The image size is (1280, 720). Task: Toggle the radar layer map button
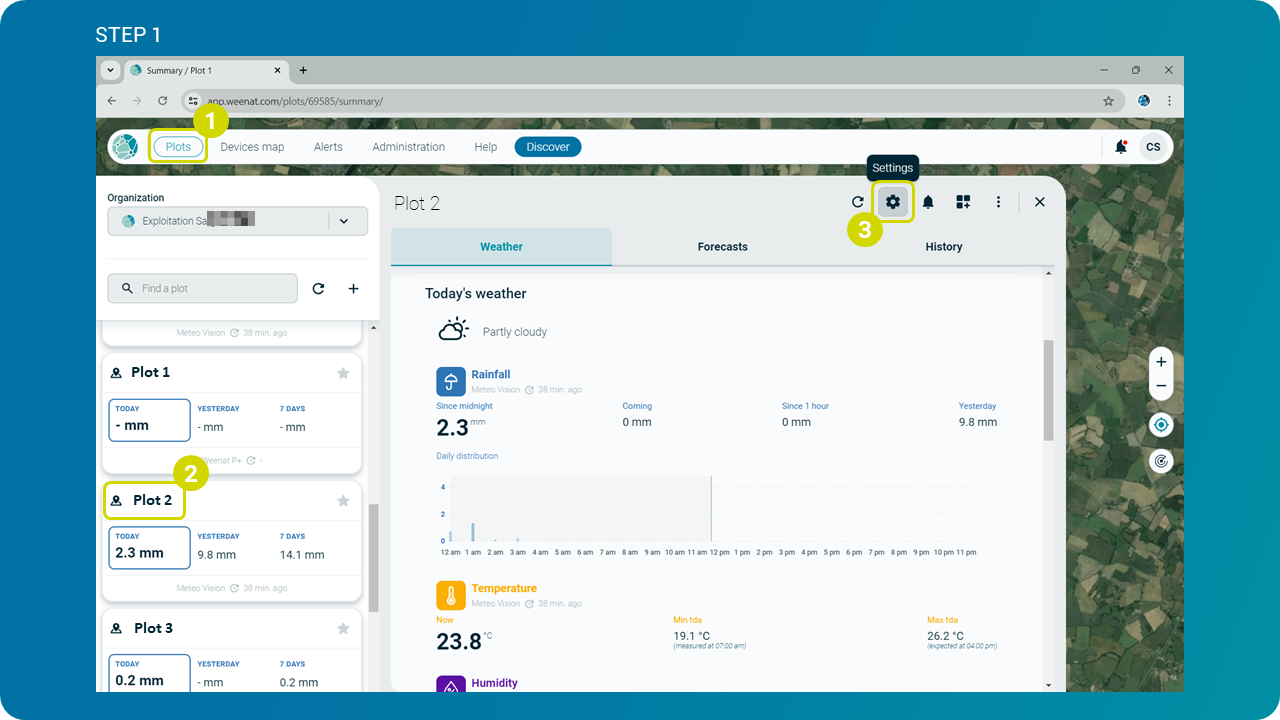pos(1161,461)
